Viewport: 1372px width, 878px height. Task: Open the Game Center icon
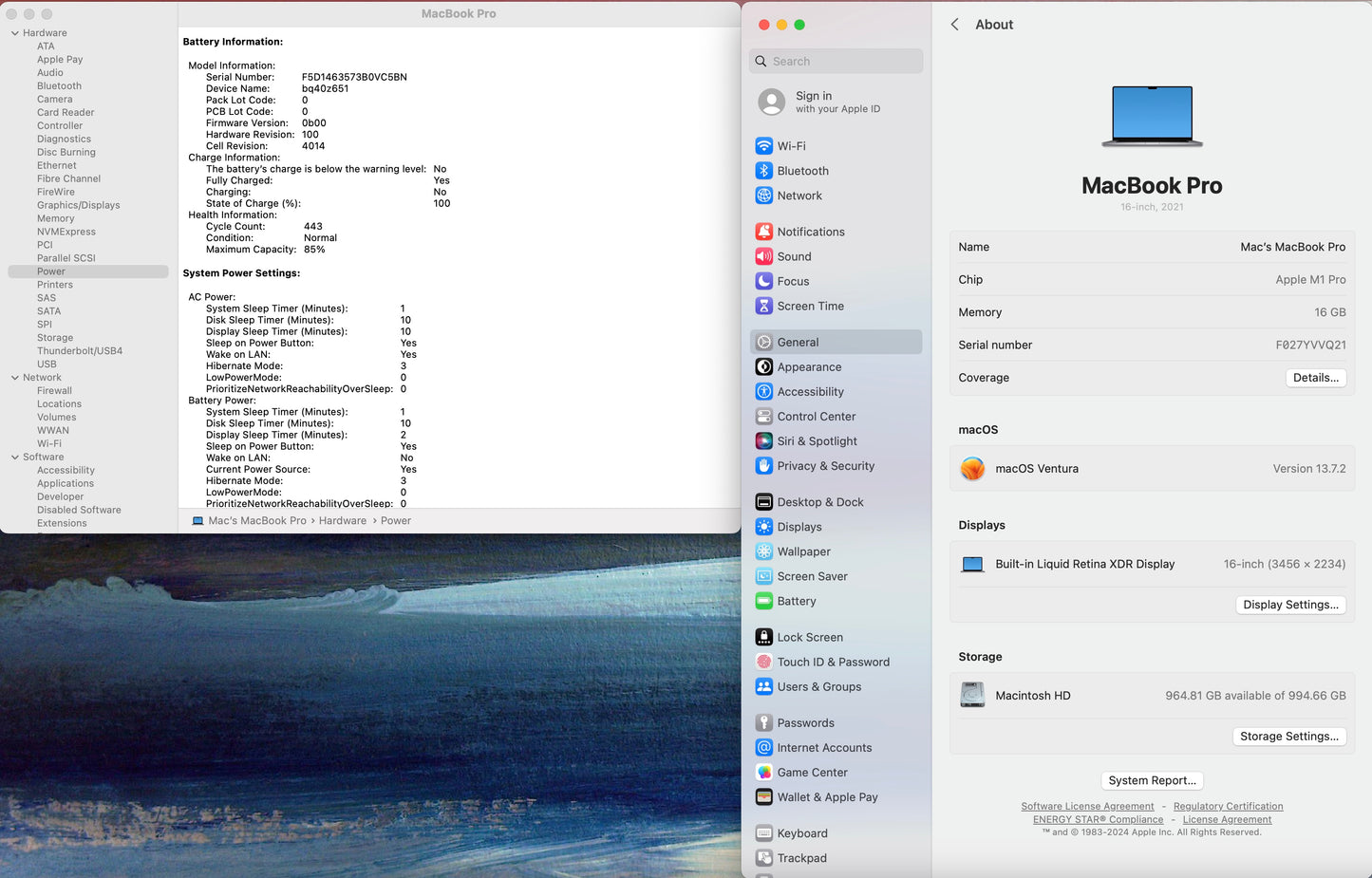tap(764, 772)
